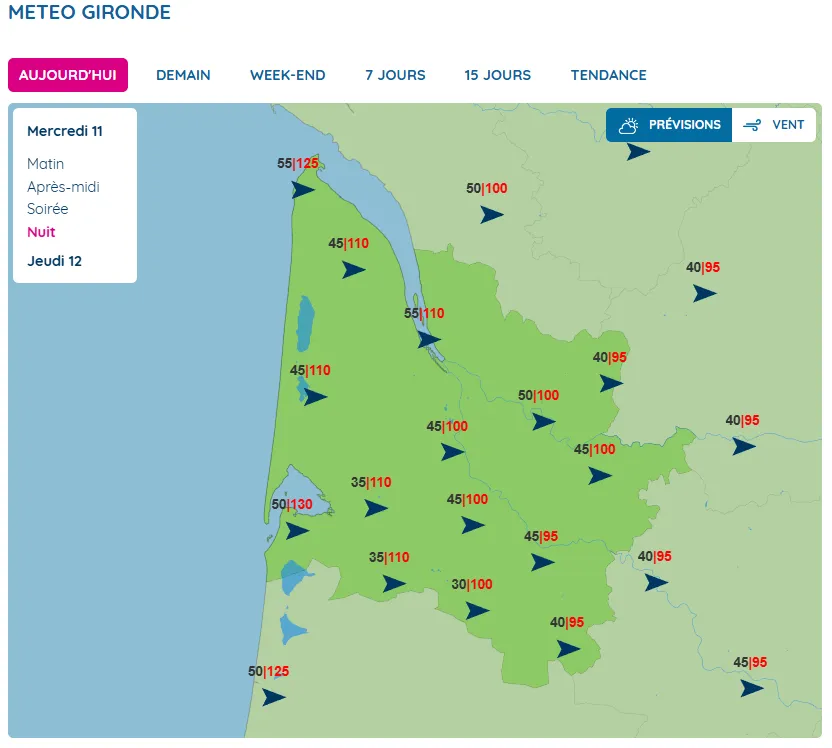
Task: Open the DEMAIN tab
Action: point(183,75)
